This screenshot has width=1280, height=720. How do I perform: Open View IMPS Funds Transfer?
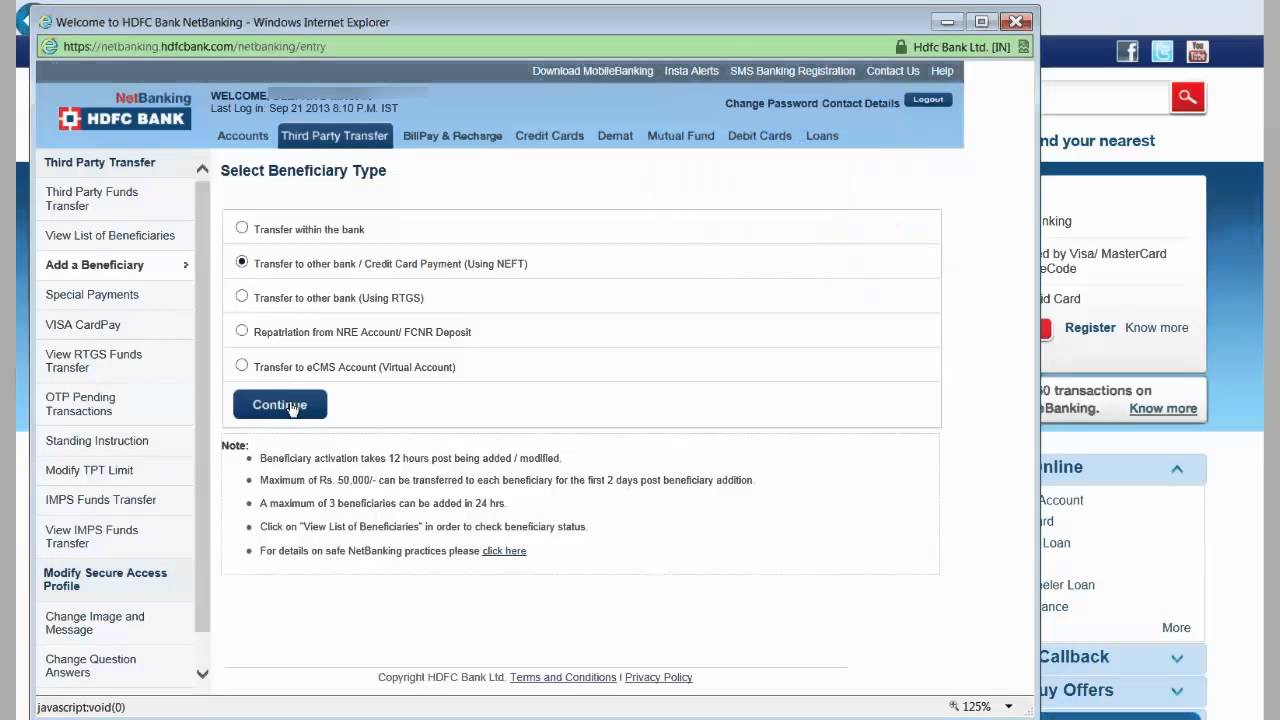pyautogui.click(x=92, y=537)
